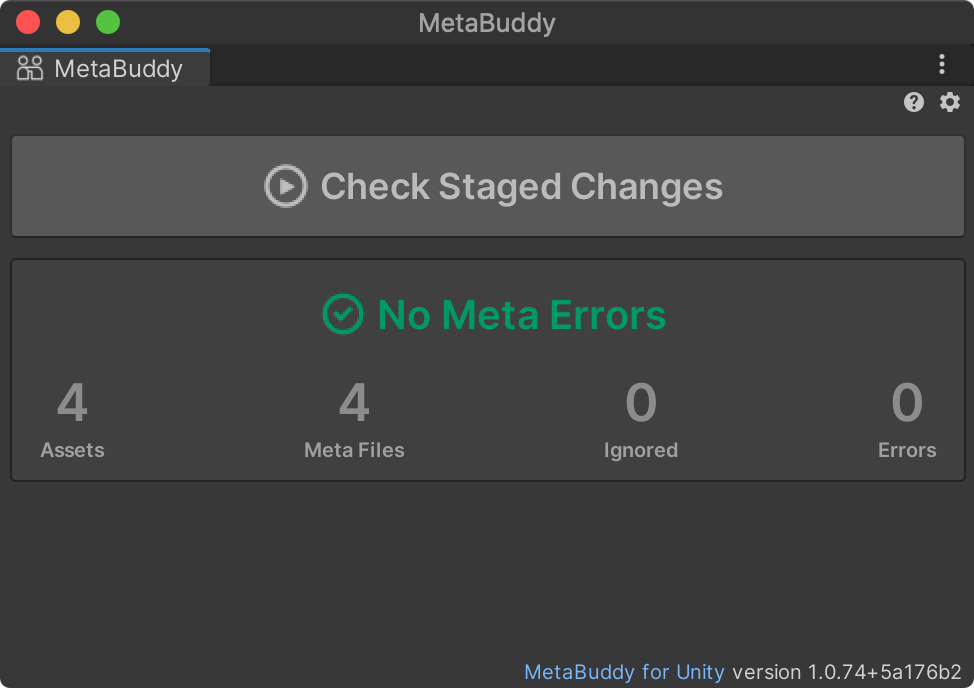Open the three-dot panel options menu
The width and height of the screenshot is (974, 688).
point(942,65)
